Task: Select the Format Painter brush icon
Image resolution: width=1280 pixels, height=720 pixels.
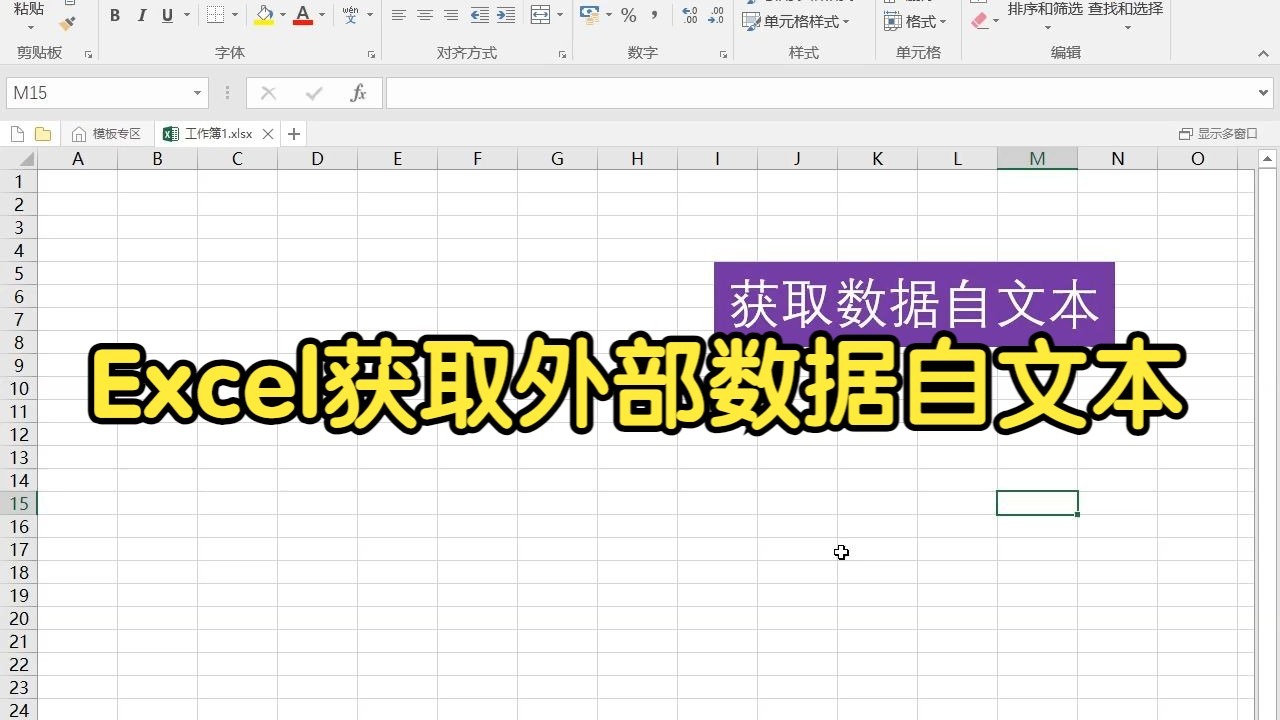Action: (x=68, y=22)
